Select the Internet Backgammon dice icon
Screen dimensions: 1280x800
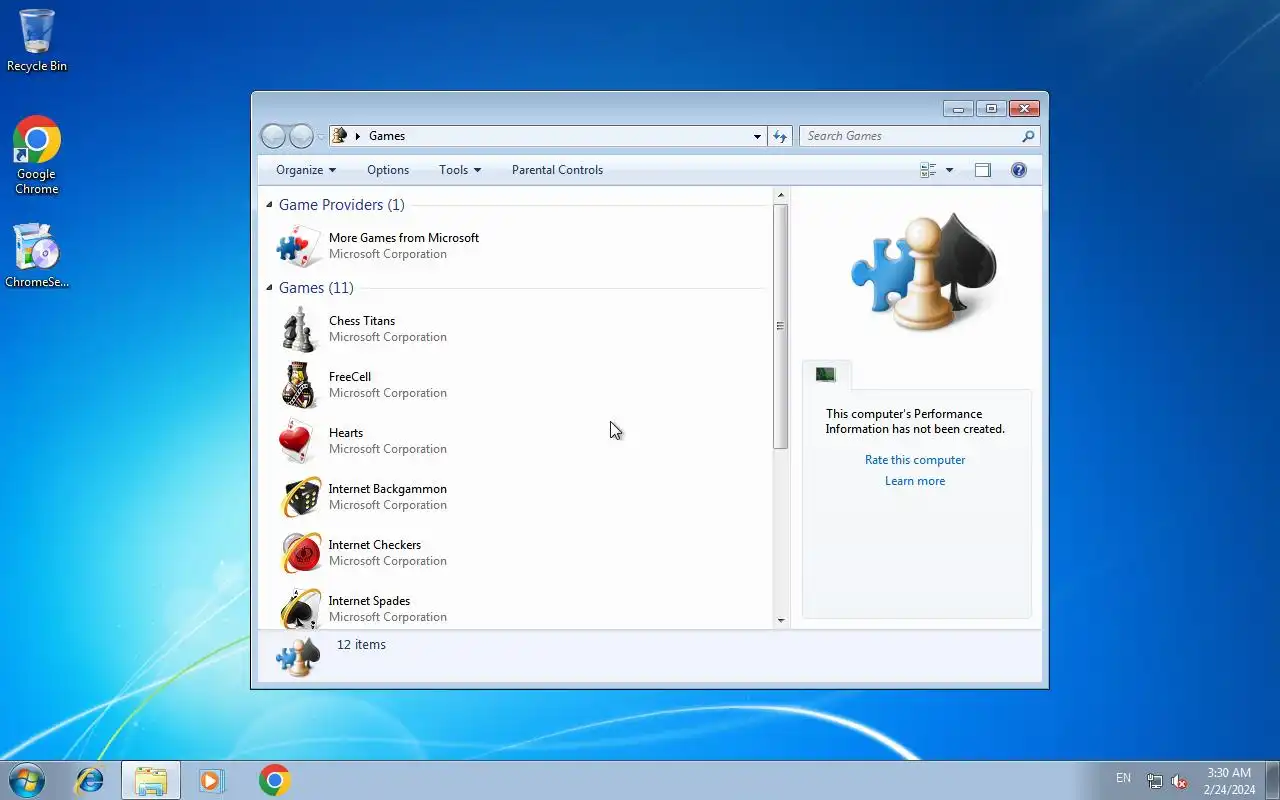(299, 497)
